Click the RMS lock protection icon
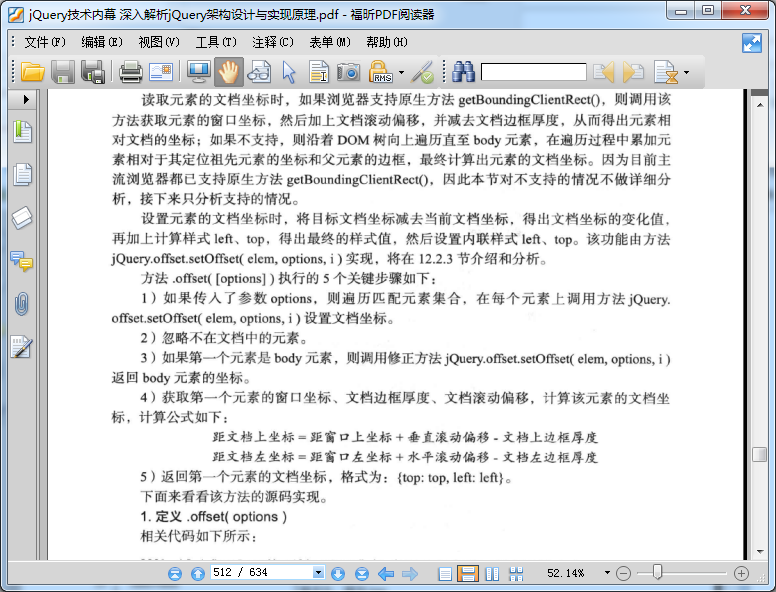This screenshot has width=776, height=592. click(380, 72)
